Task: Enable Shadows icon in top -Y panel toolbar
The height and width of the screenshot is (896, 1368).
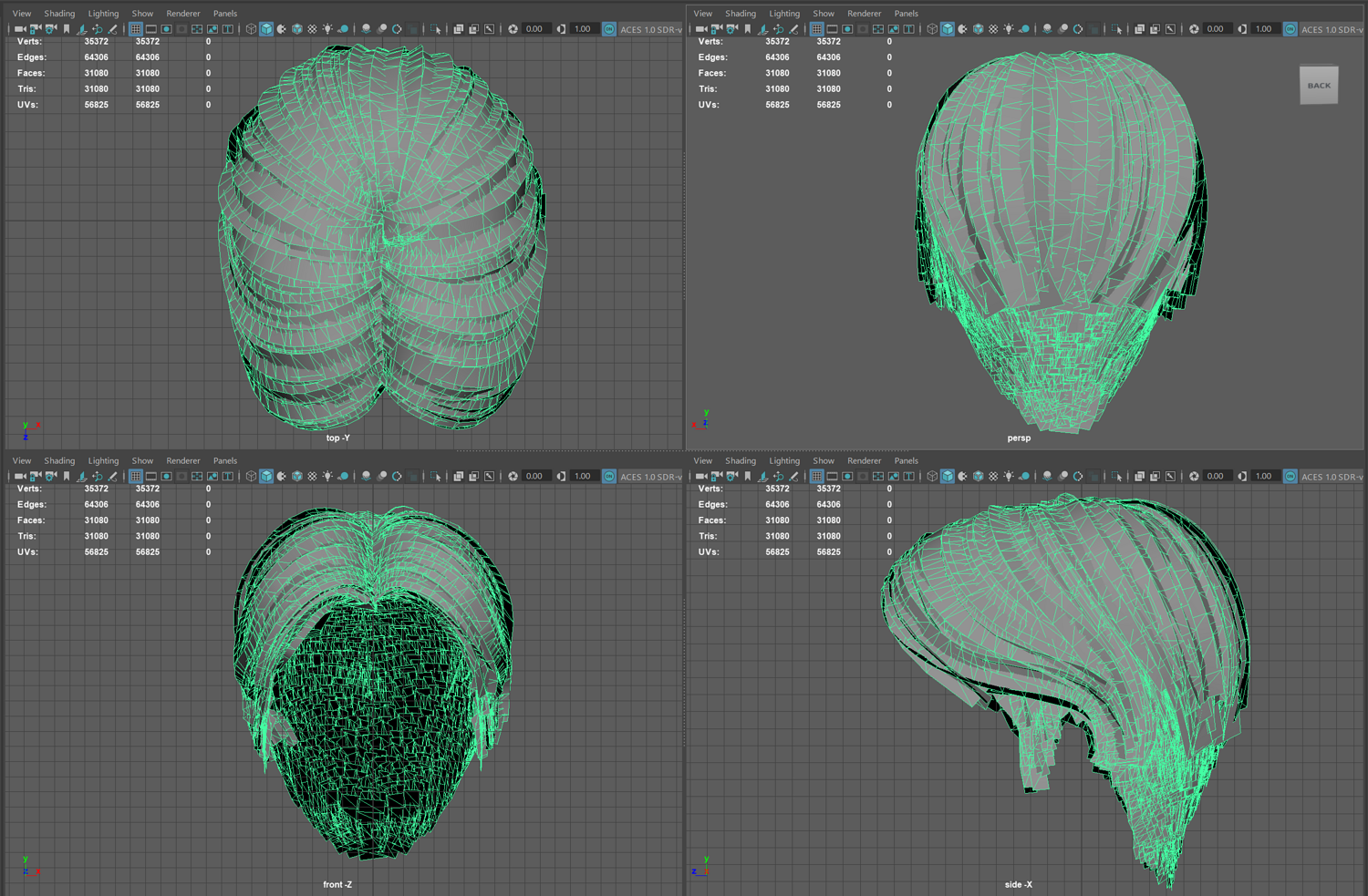Action: [x=343, y=29]
